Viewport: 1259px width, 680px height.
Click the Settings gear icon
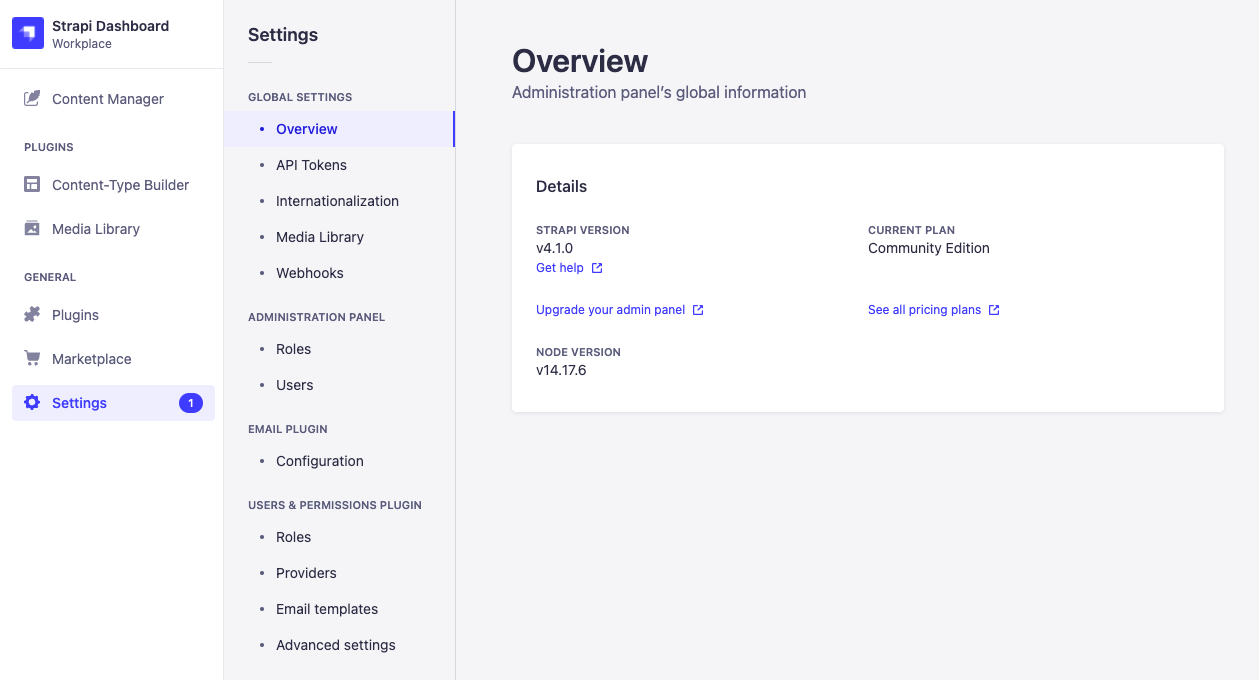[32, 402]
